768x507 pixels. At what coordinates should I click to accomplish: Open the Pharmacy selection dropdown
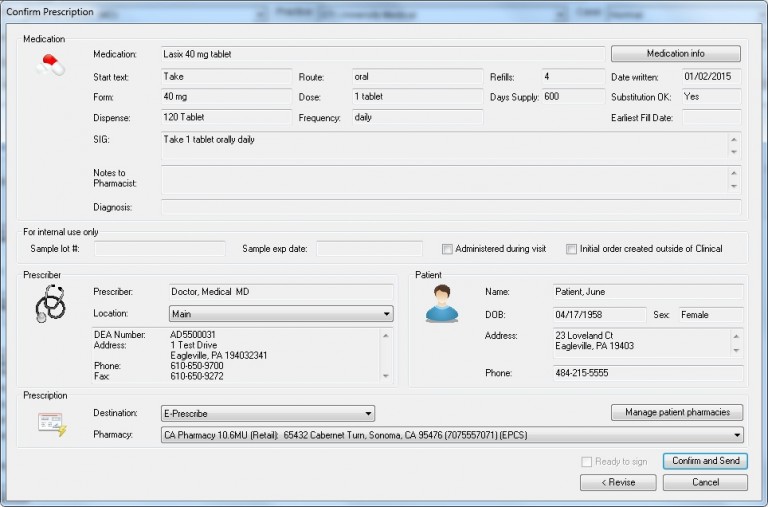click(x=738, y=435)
